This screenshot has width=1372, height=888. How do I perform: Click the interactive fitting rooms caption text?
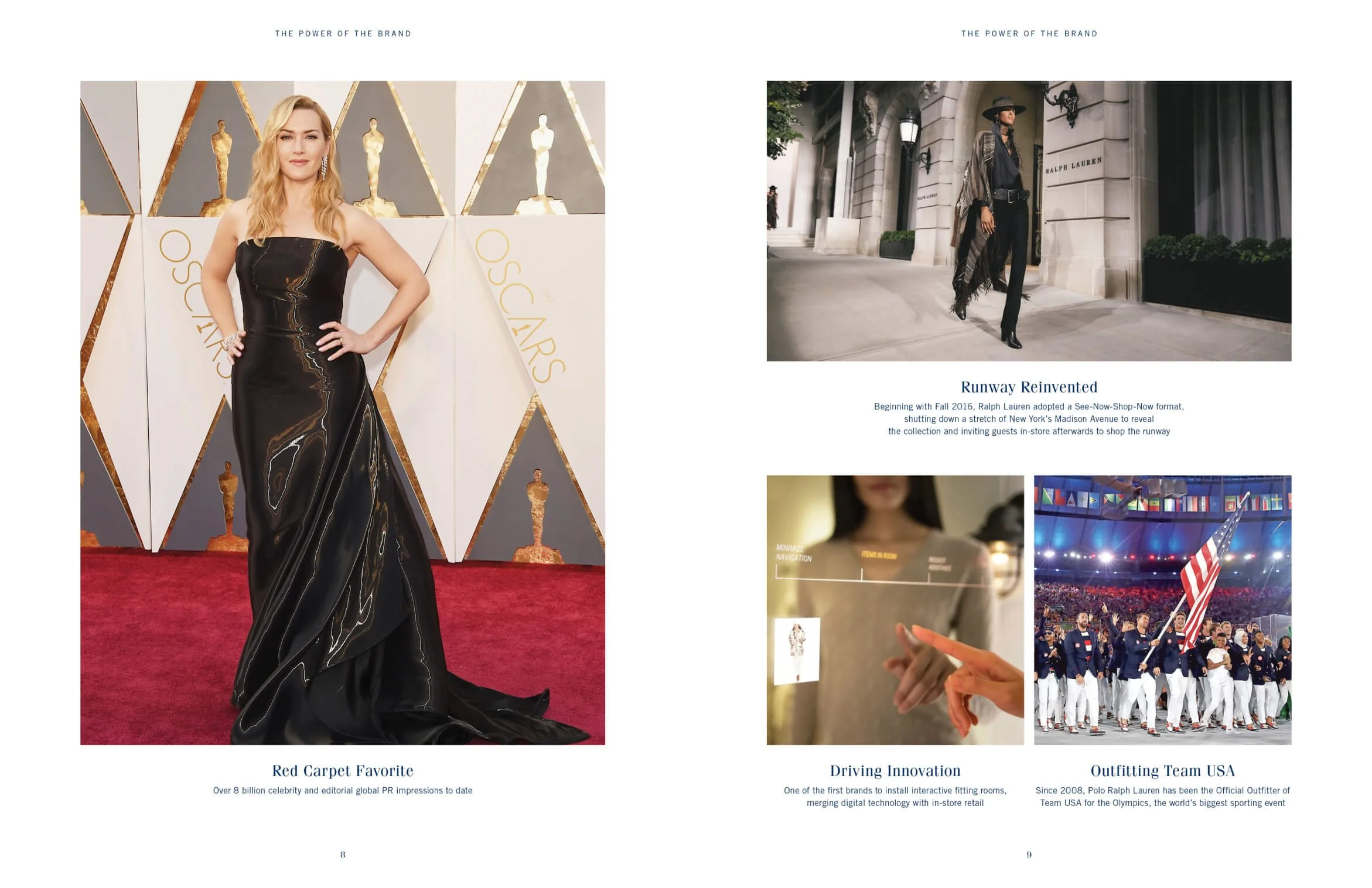click(x=895, y=797)
